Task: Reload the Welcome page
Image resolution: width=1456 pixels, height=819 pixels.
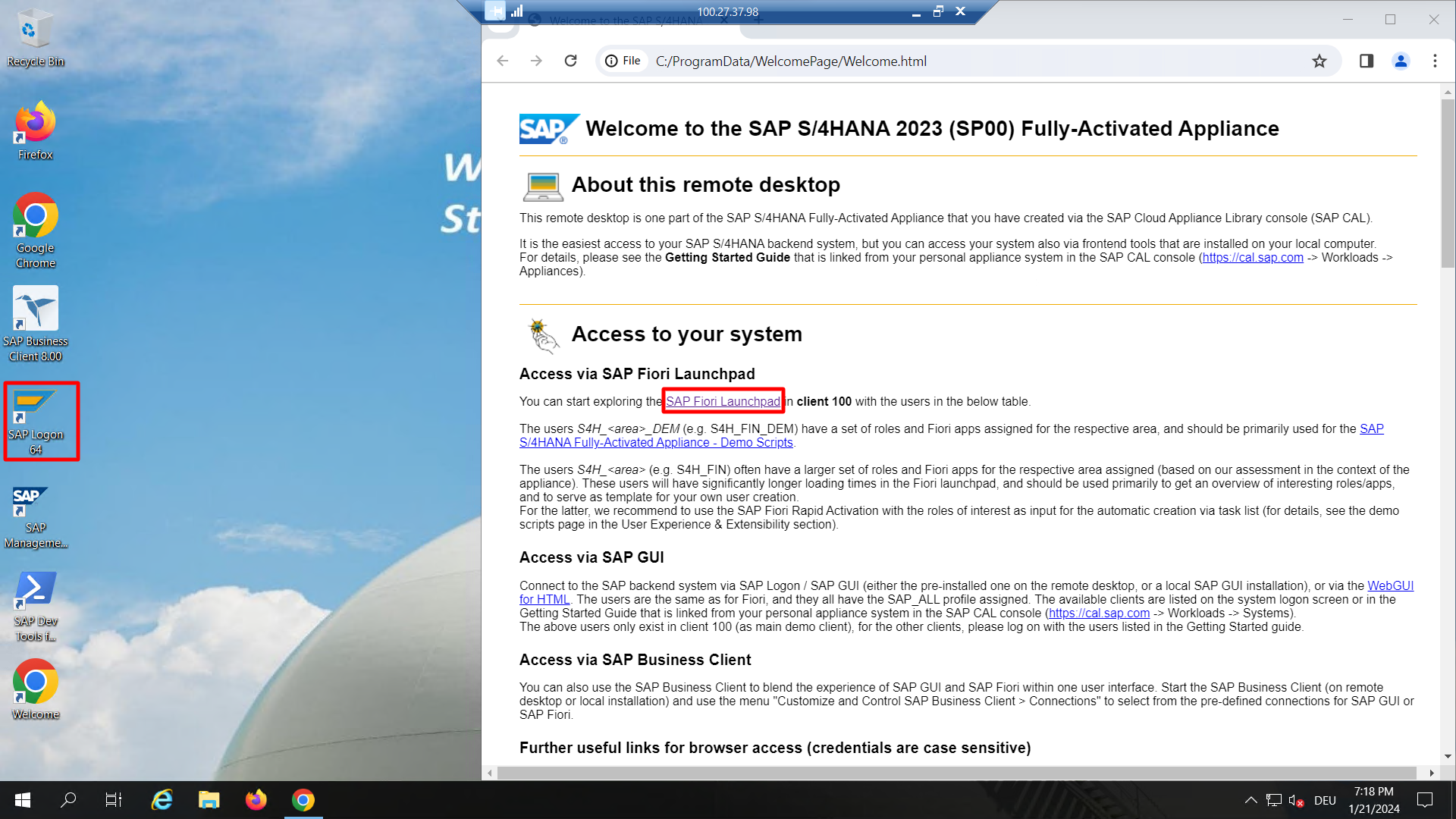Action: pyautogui.click(x=571, y=61)
